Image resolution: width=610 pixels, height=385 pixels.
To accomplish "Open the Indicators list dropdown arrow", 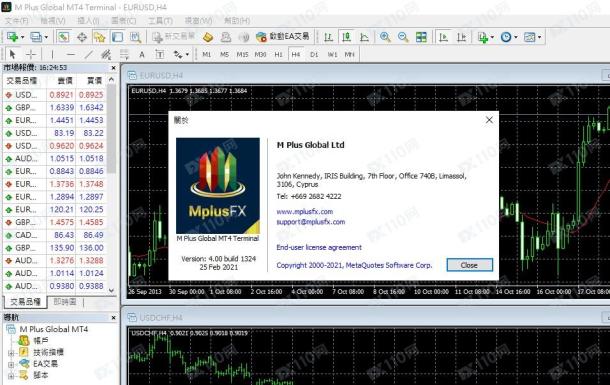I will click(493, 37).
